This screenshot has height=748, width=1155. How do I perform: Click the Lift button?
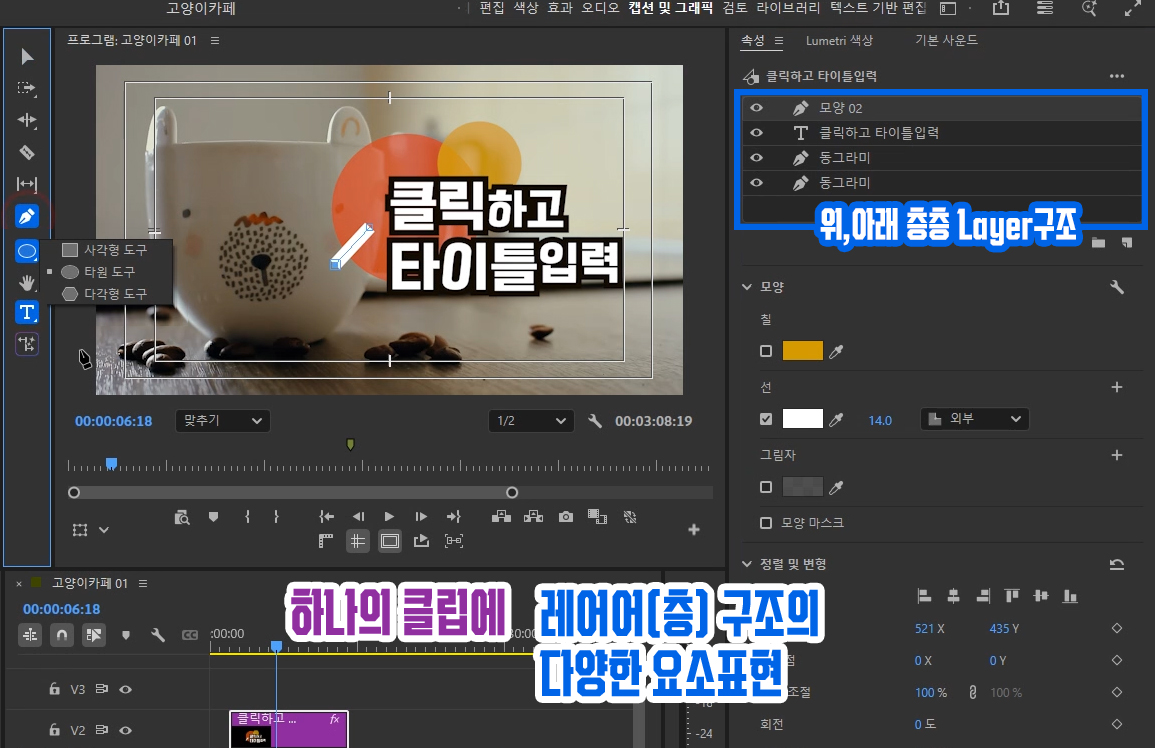pyautogui.click(x=502, y=517)
